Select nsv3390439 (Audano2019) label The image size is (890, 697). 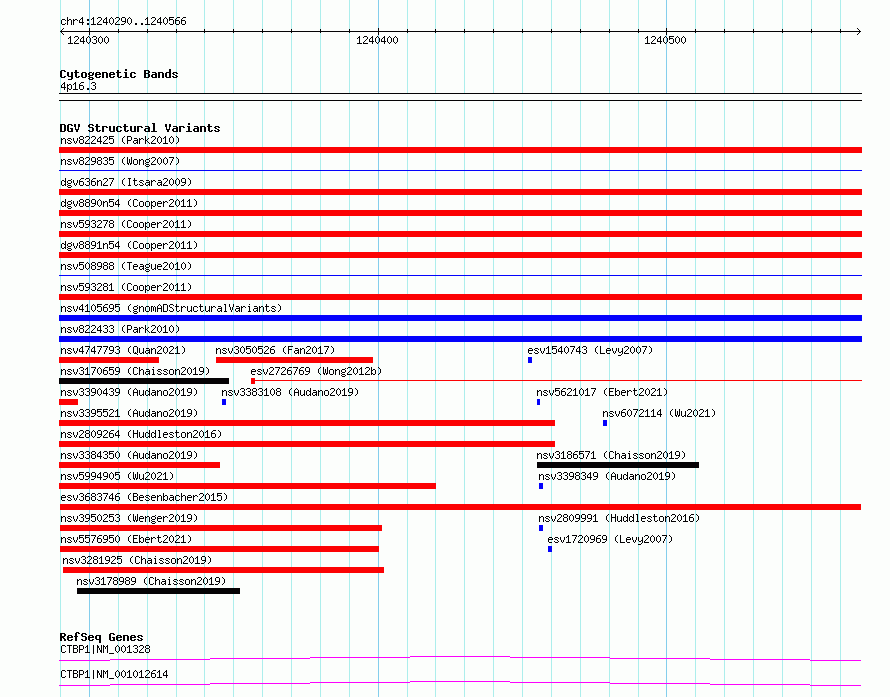pos(129,392)
